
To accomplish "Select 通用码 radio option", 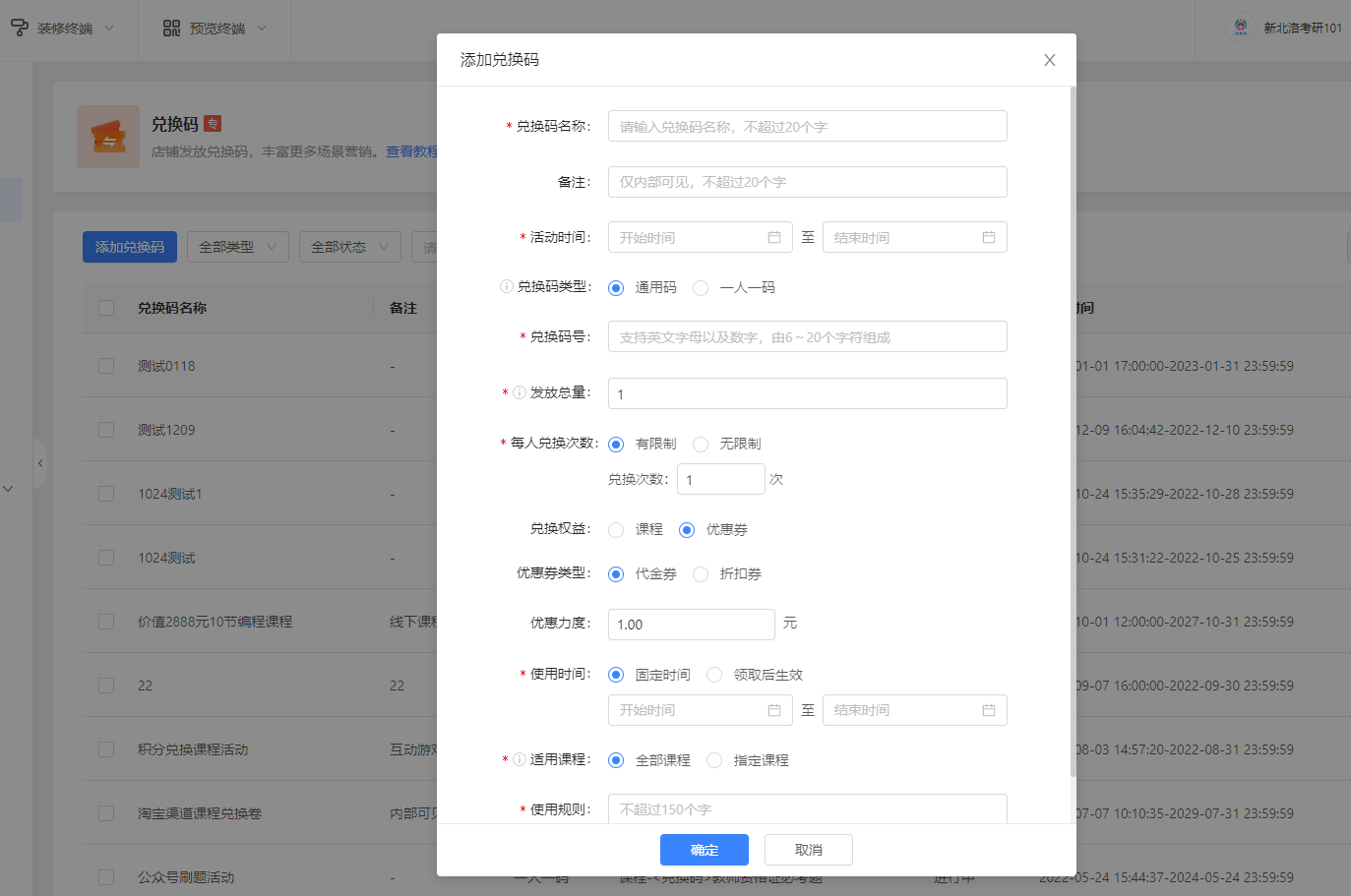I will click(616, 288).
